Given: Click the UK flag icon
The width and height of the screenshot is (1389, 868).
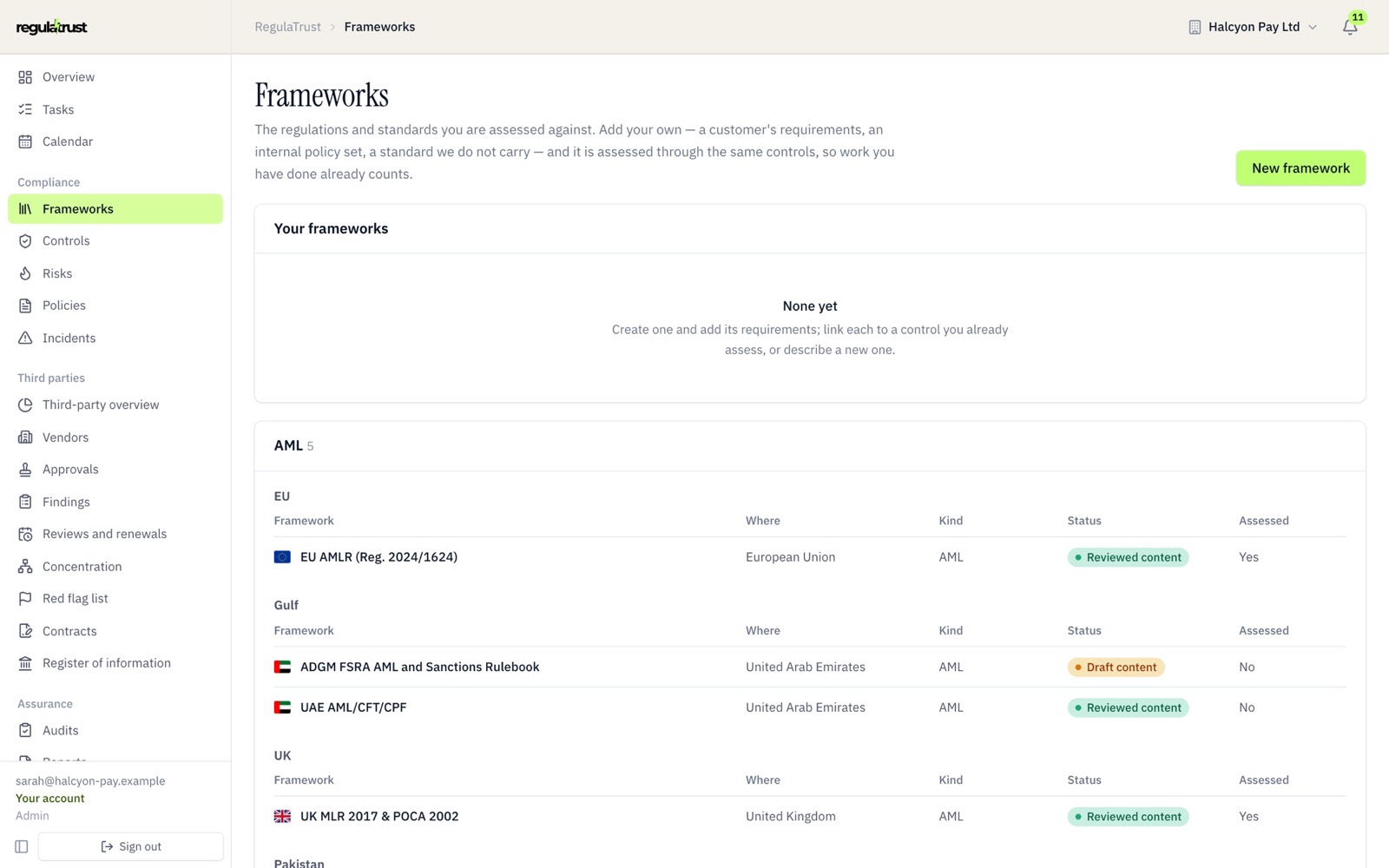Looking at the screenshot, I should [x=282, y=817].
